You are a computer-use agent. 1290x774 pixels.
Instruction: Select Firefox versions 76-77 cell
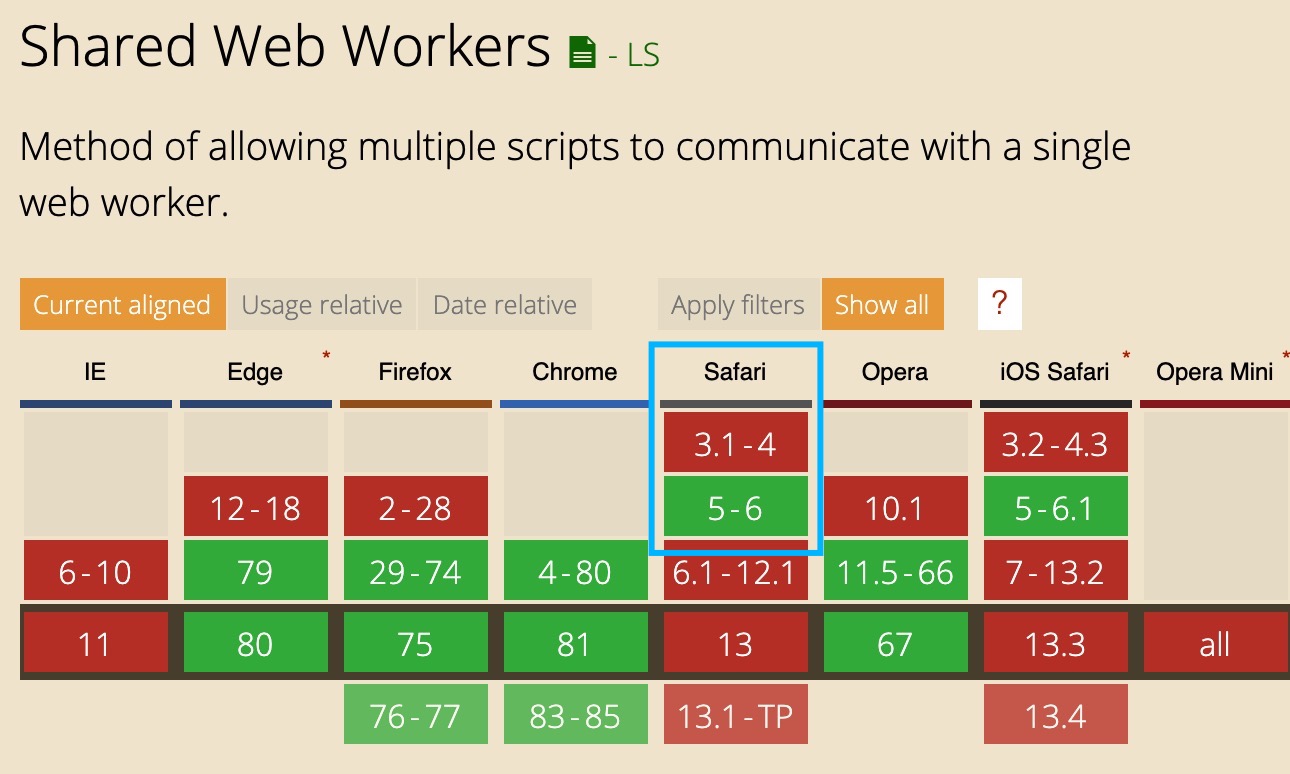pyautogui.click(x=415, y=715)
